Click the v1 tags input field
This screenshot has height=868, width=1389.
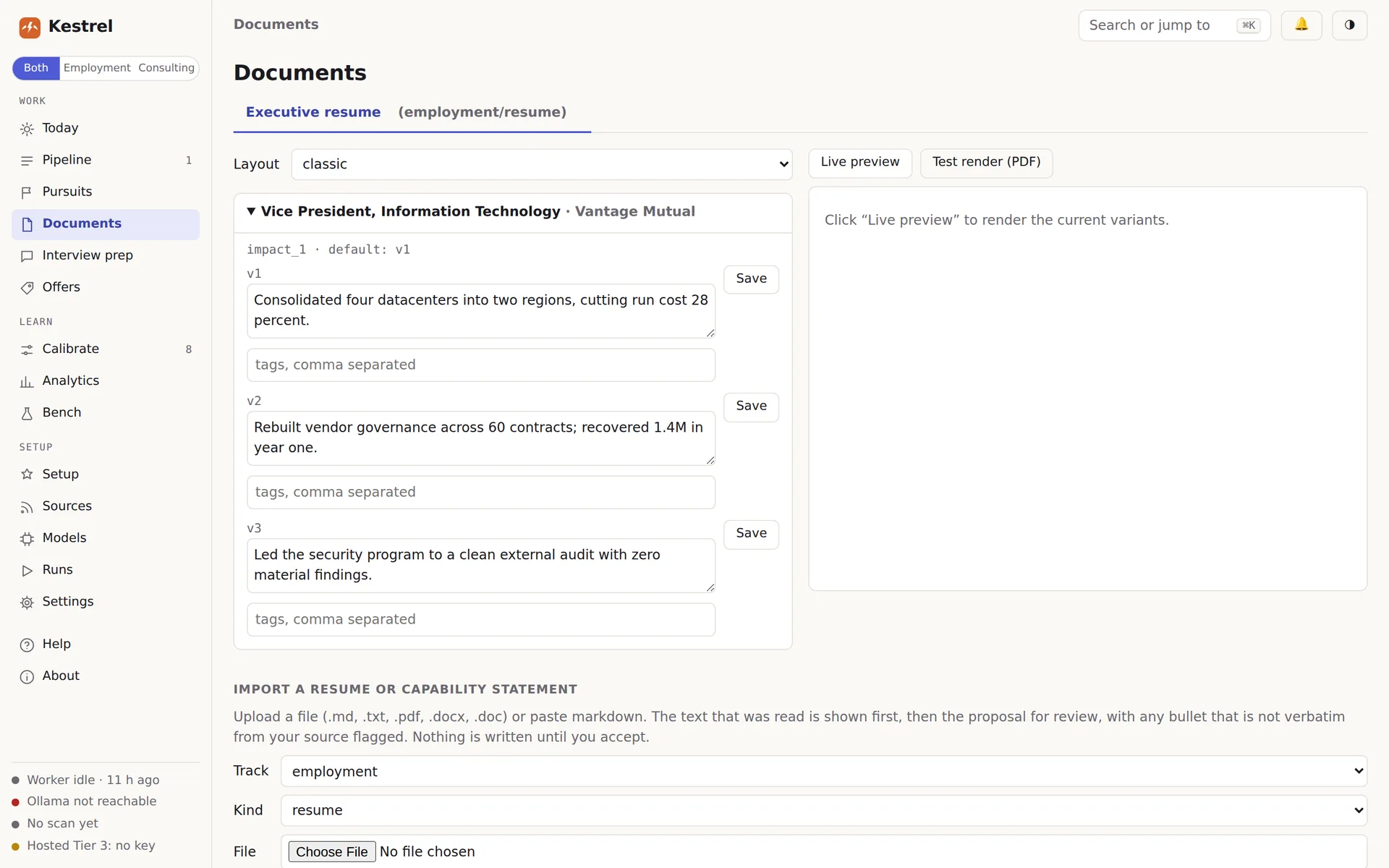point(481,365)
